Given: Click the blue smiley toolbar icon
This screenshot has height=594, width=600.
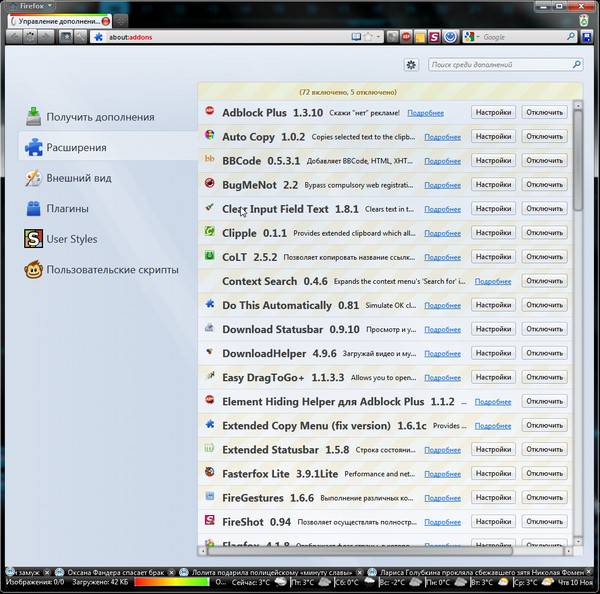Looking at the screenshot, I should pyautogui.click(x=450, y=37).
